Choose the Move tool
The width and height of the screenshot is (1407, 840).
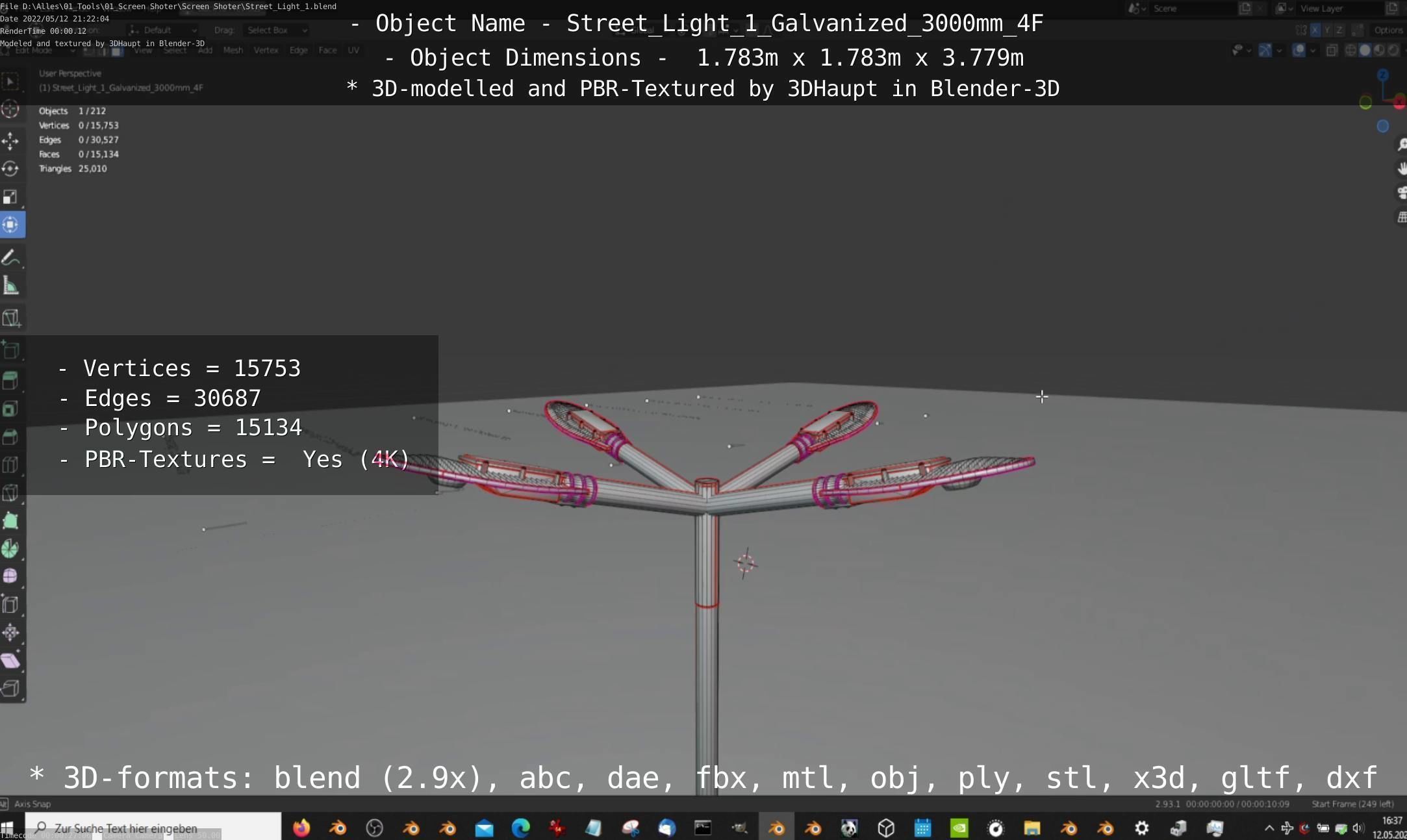coord(10,140)
